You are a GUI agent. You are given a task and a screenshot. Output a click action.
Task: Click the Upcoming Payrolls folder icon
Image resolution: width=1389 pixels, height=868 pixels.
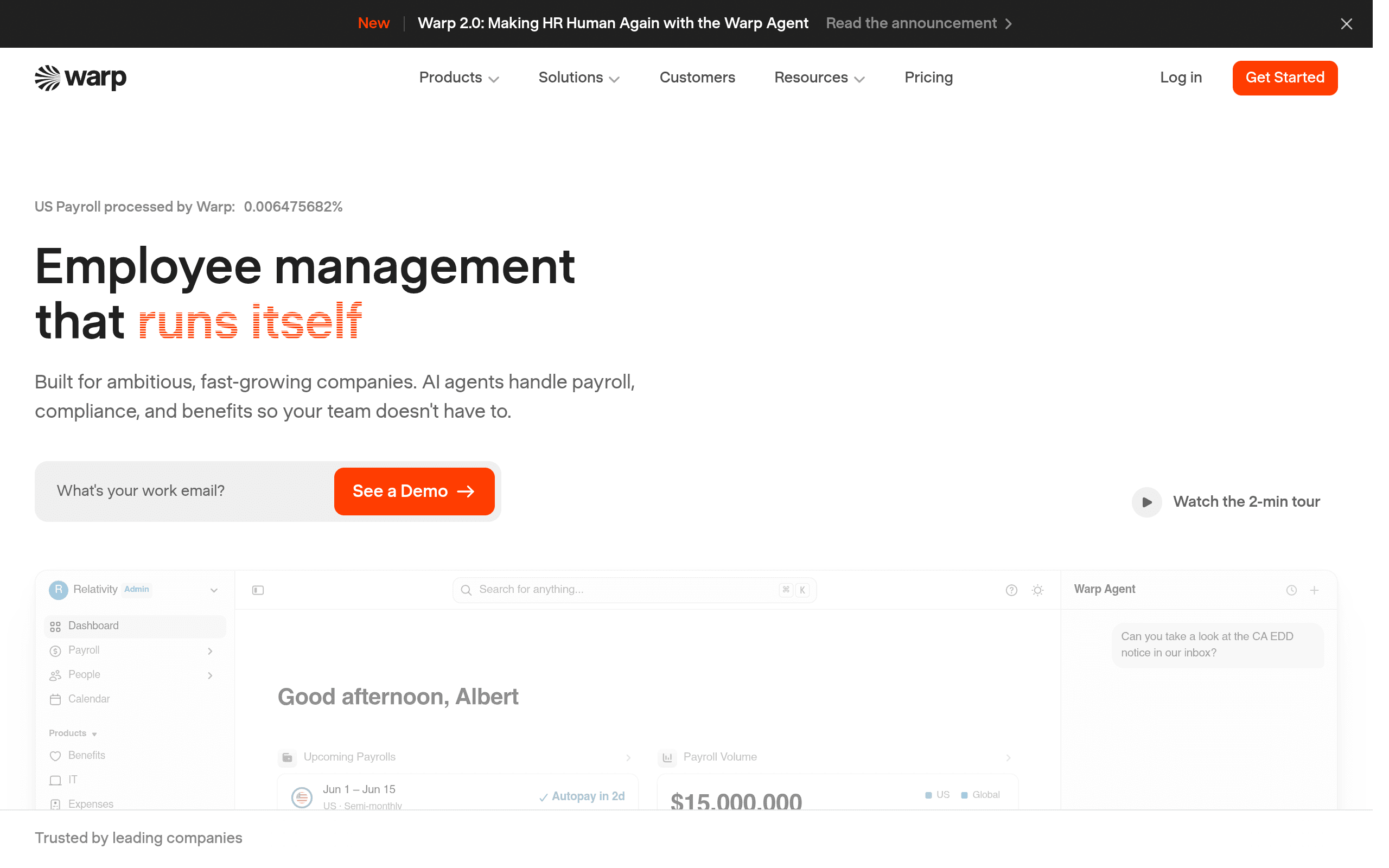(288, 758)
